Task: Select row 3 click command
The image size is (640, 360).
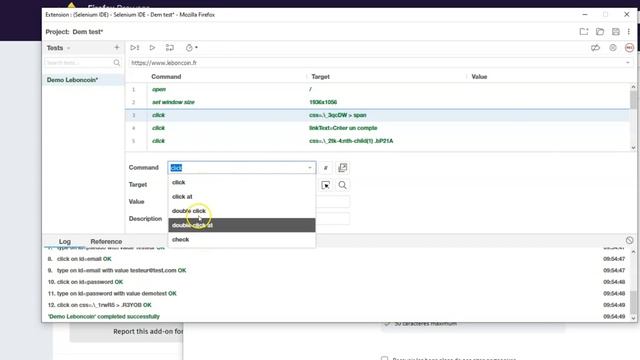Action: click(x=377, y=115)
